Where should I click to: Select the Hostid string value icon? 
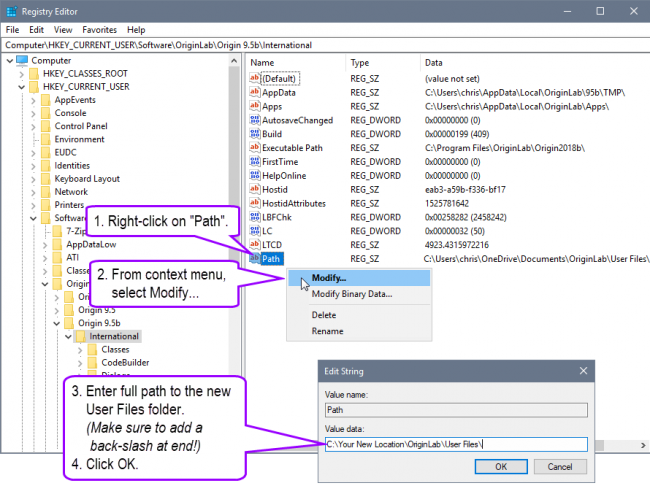(x=254, y=189)
